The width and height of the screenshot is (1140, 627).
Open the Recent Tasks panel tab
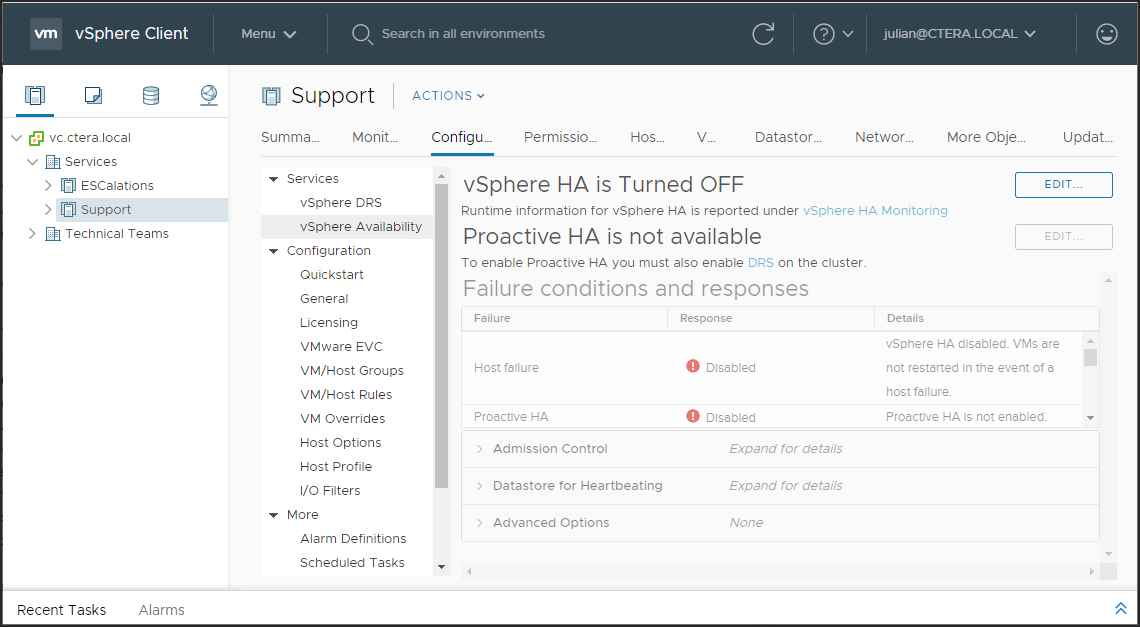pyautogui.click(x=61, y=610)
